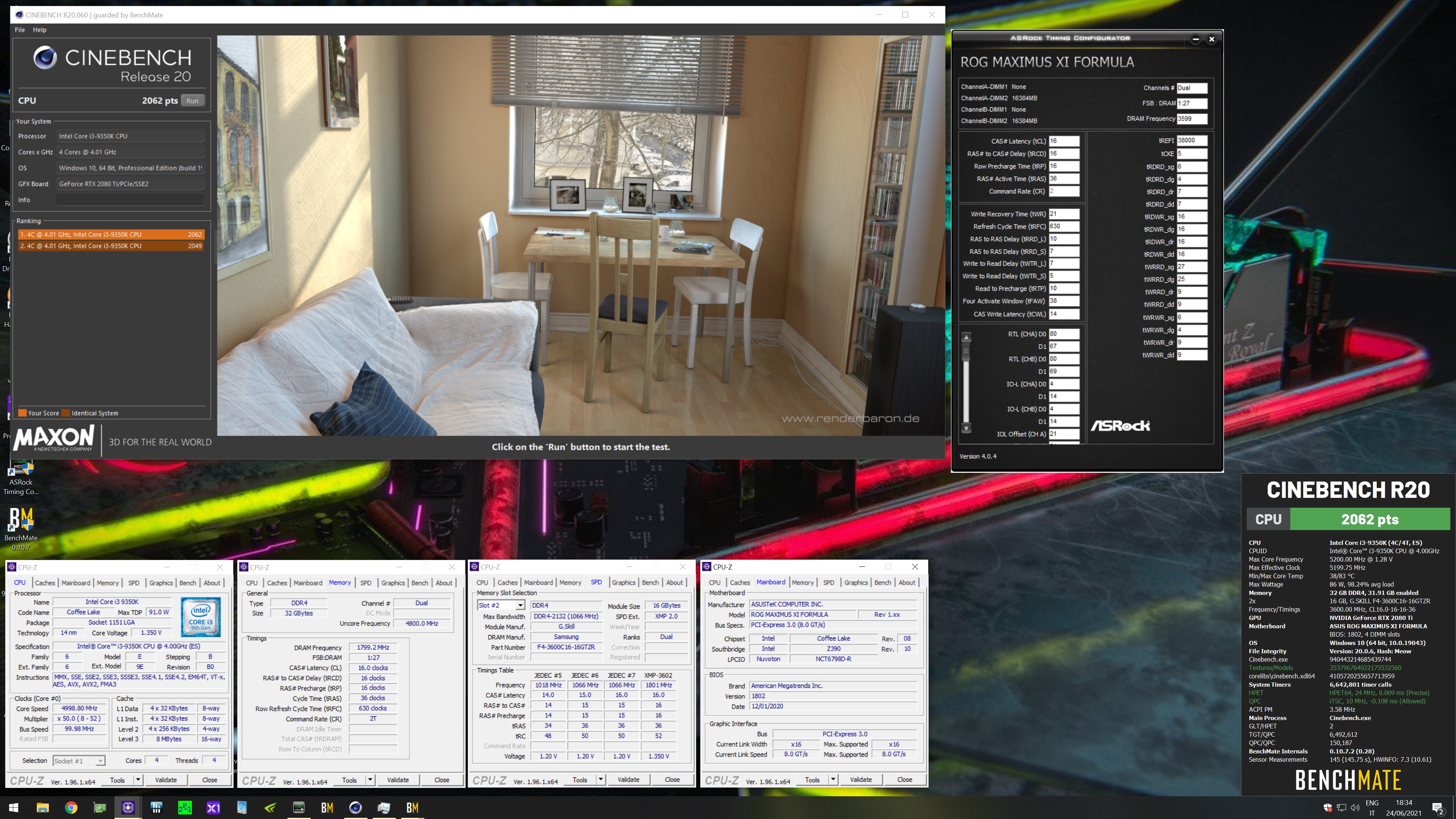Launch Google Chrome from the taskbar

(x=71, y=808)
